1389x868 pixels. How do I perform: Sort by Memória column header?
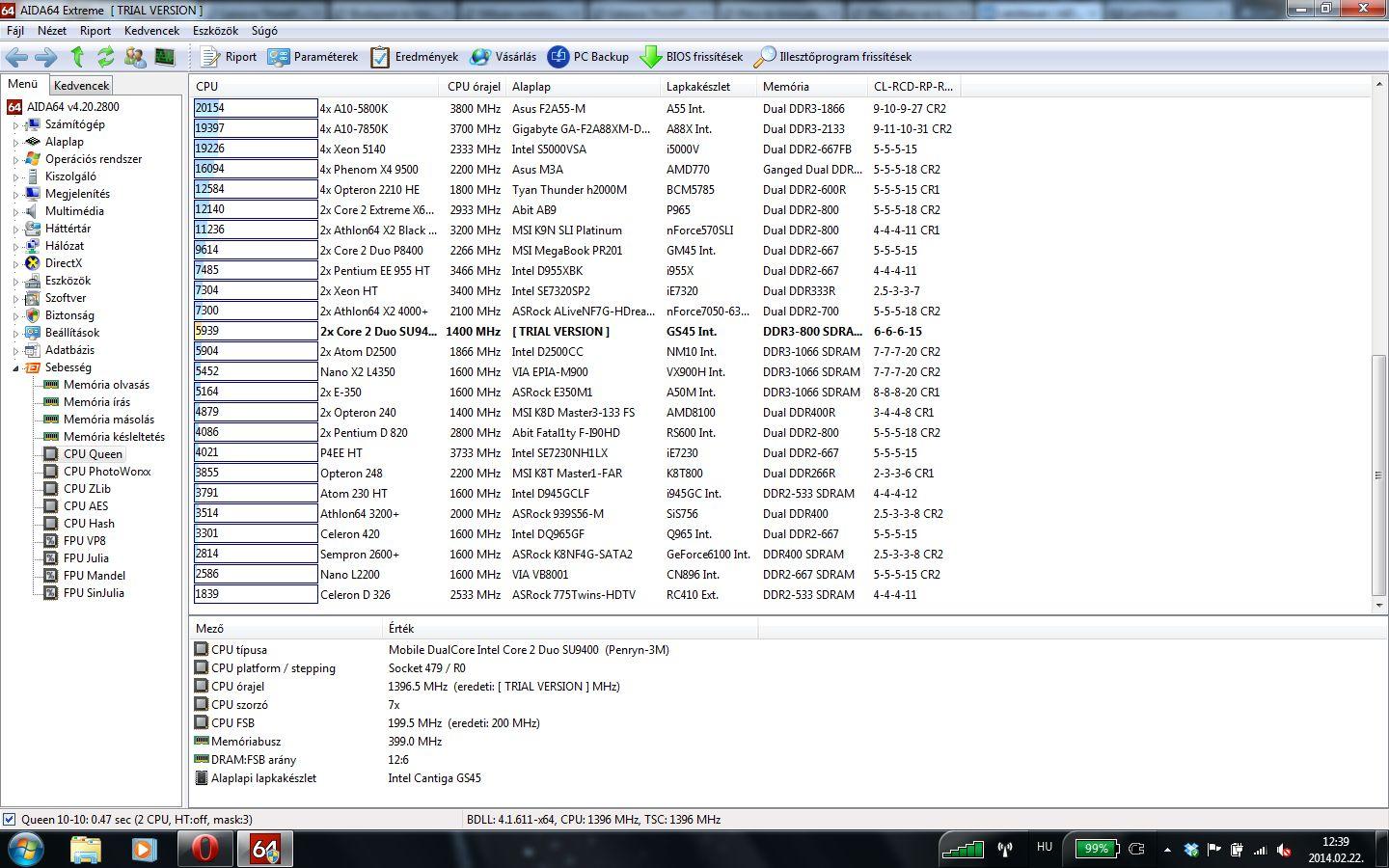[812, 87]
